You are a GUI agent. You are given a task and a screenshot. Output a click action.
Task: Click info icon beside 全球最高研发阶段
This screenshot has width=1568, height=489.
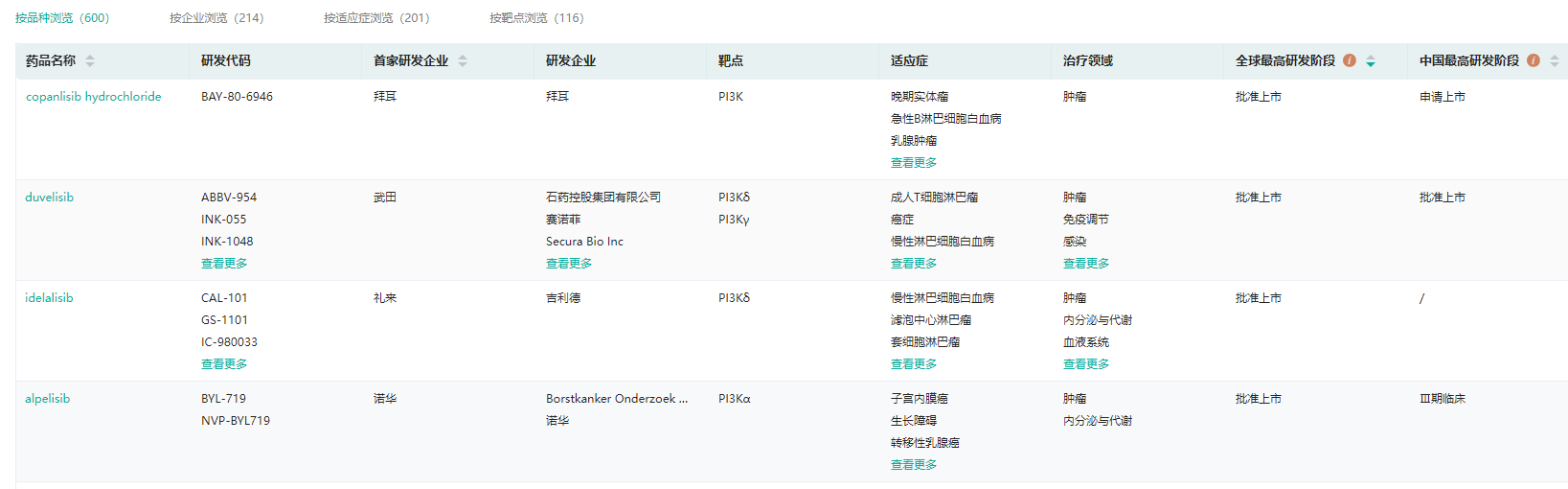click(x=1350, y=60)
